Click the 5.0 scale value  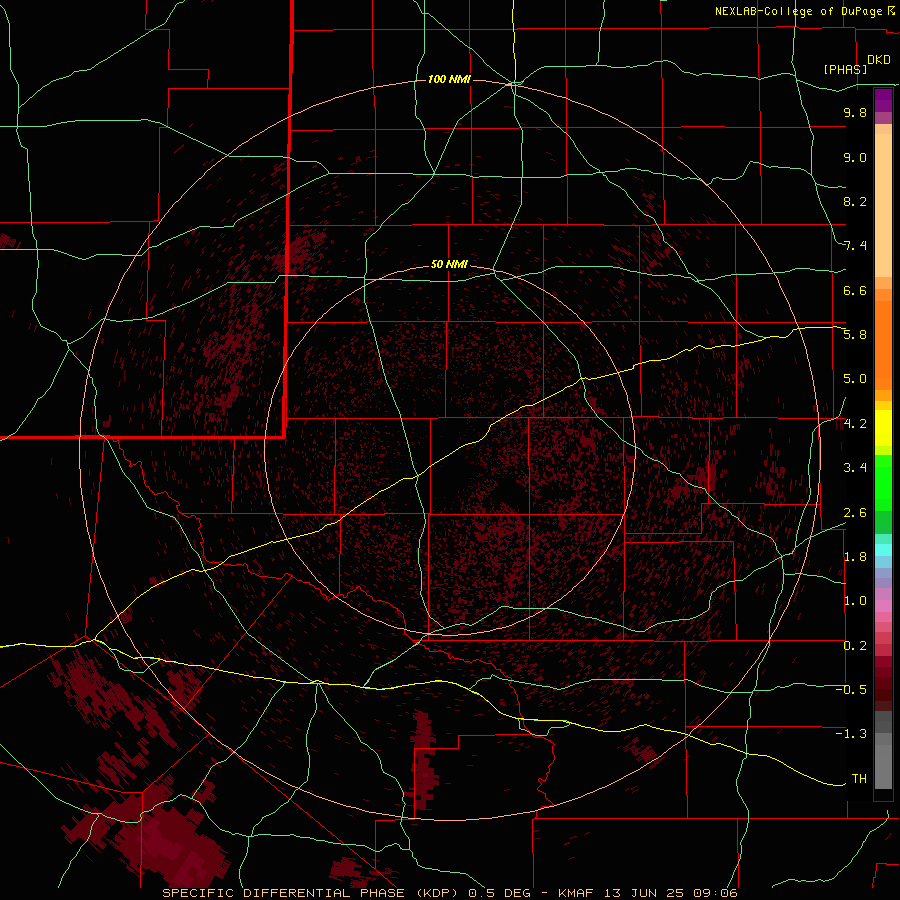855,379
